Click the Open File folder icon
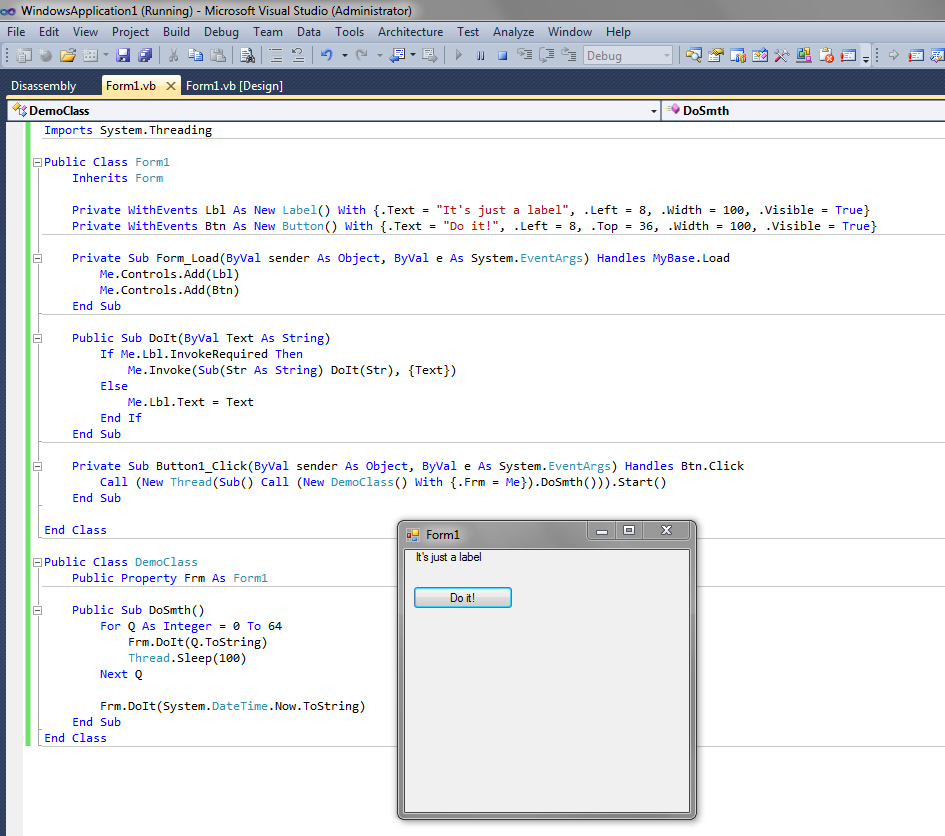 [x=68, y=56]
